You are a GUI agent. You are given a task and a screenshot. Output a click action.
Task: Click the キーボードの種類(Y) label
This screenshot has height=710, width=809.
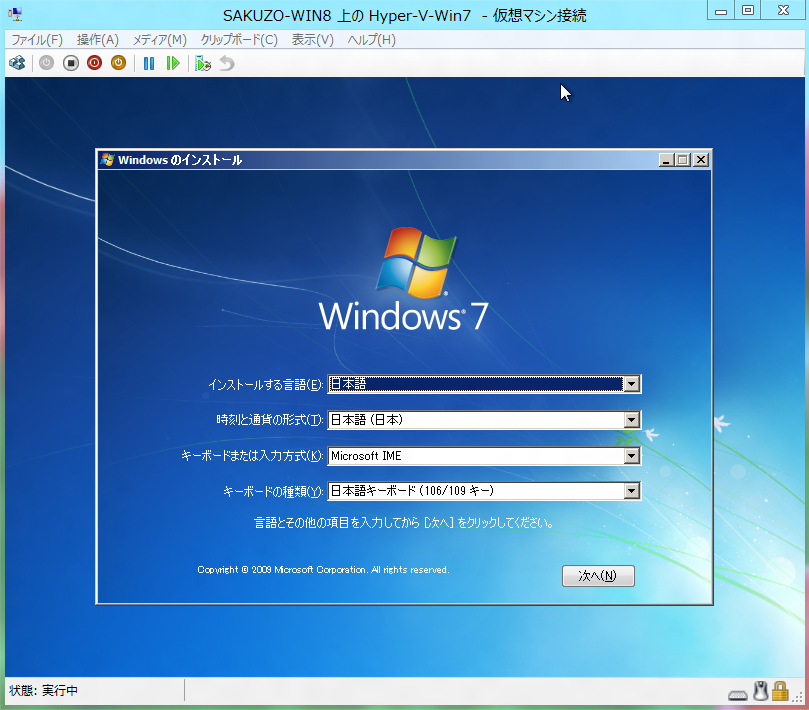273,491
